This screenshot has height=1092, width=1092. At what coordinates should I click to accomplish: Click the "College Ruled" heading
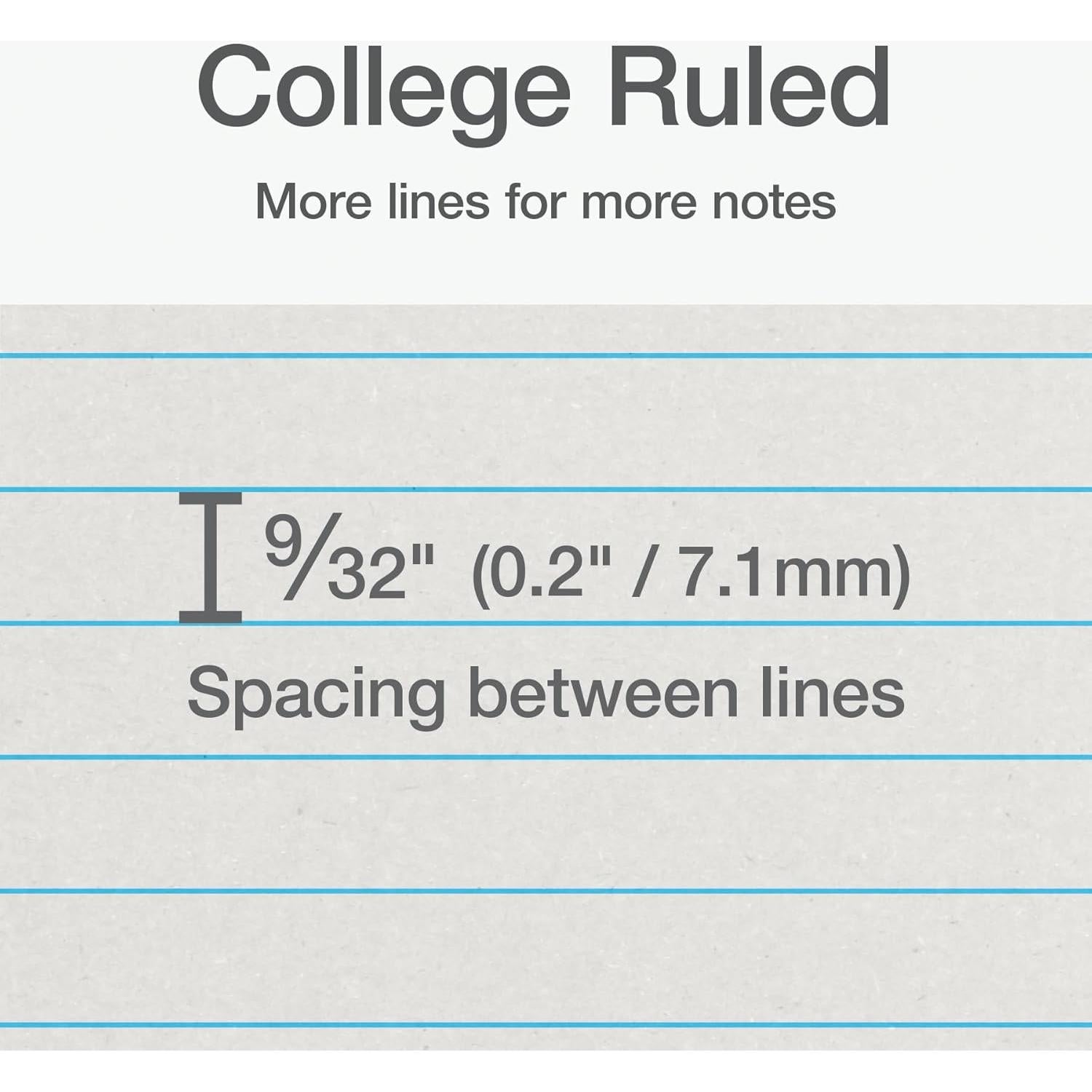coord(543,87)
